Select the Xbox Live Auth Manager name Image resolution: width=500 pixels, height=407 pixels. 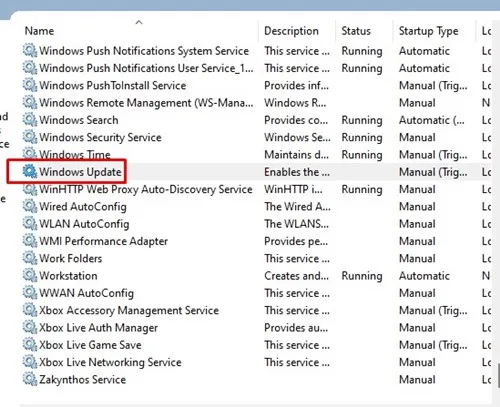click(98, 328)
